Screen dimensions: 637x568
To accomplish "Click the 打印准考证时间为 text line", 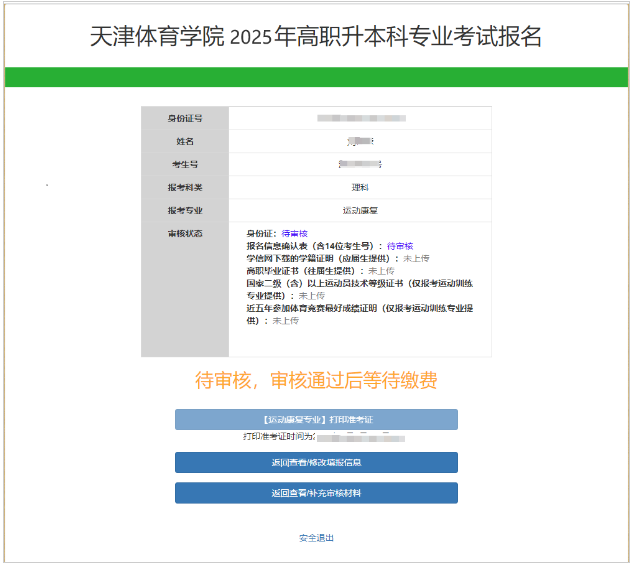I will [326, 439].
